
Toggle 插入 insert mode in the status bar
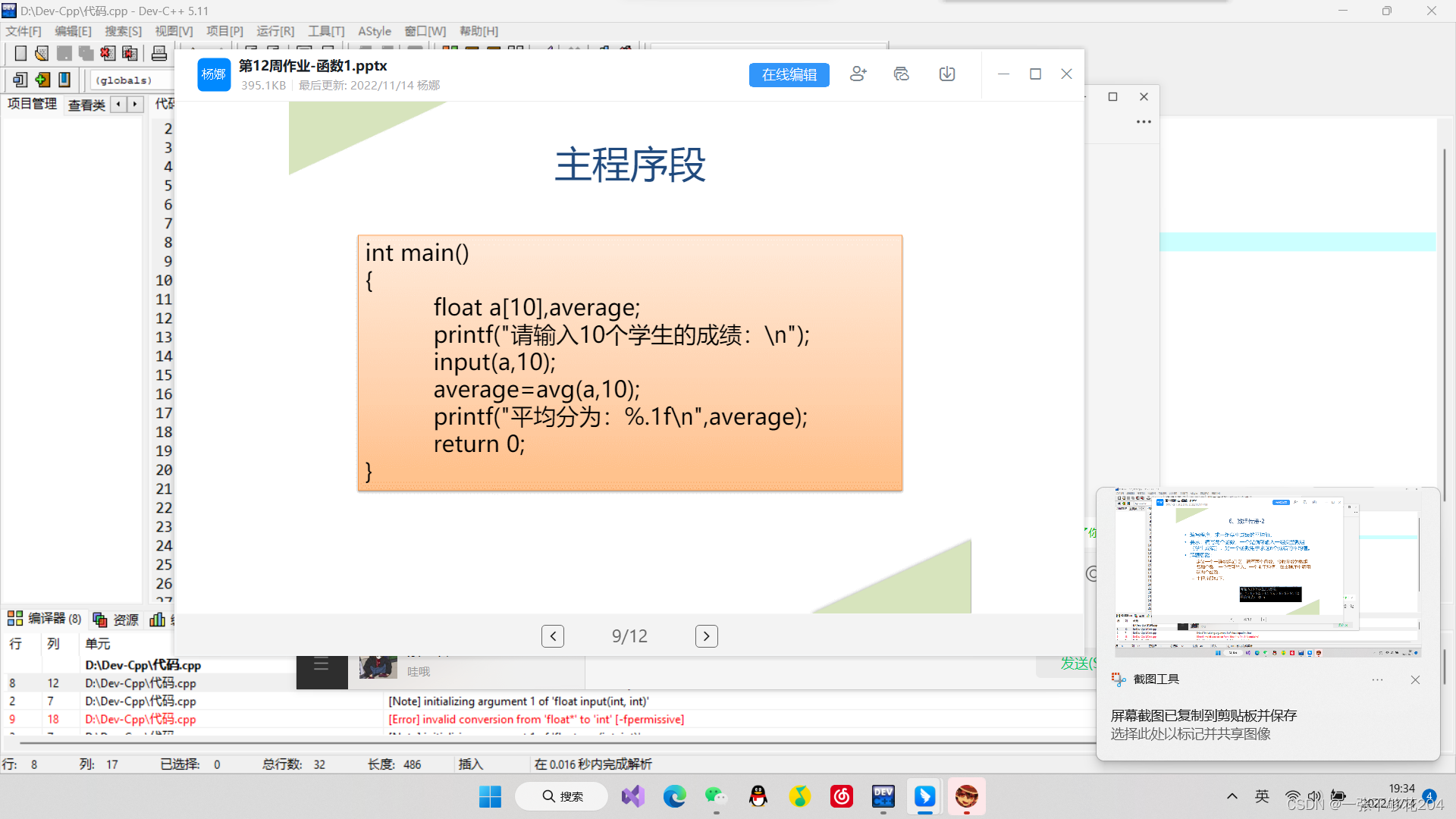[470, 764]
